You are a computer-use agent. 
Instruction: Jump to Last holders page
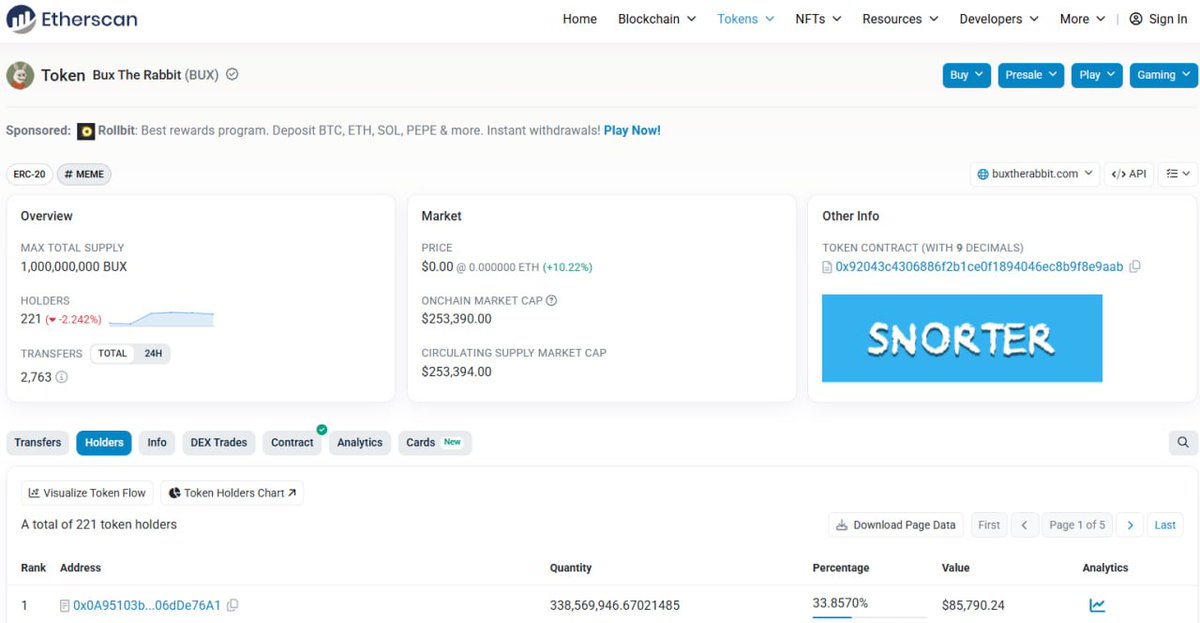[1165, 525]
